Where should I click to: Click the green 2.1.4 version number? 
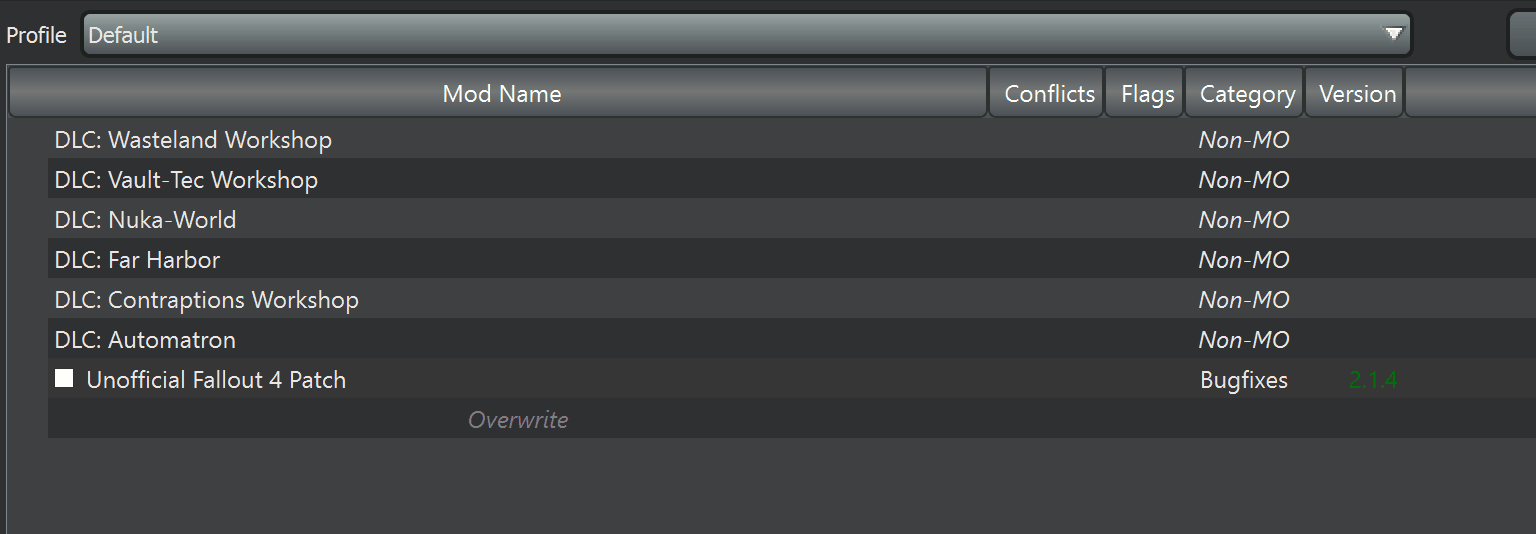[x=1373, y=380]
